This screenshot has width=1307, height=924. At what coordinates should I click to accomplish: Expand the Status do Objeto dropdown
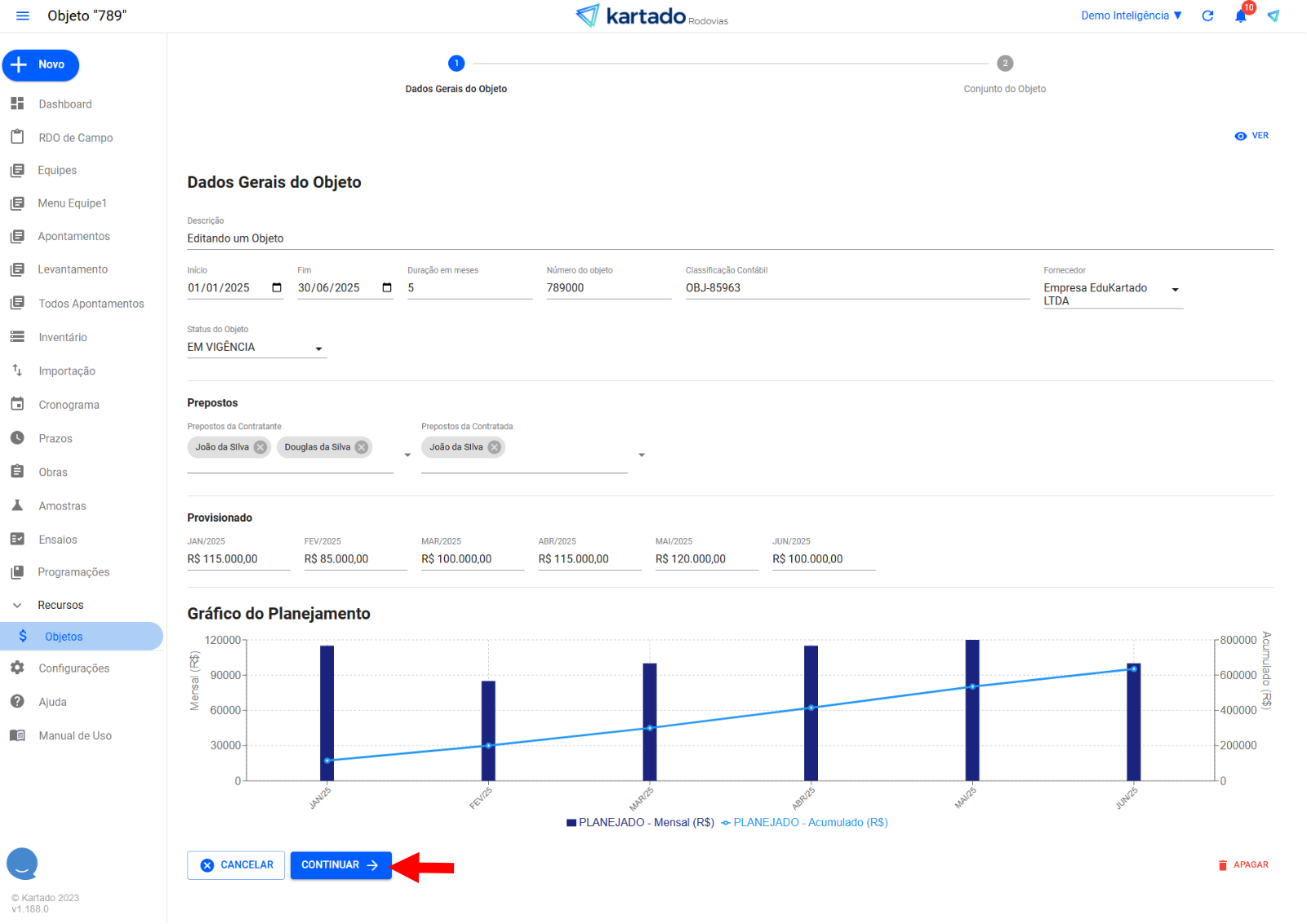pyautogui.click(x=318, y=349)
